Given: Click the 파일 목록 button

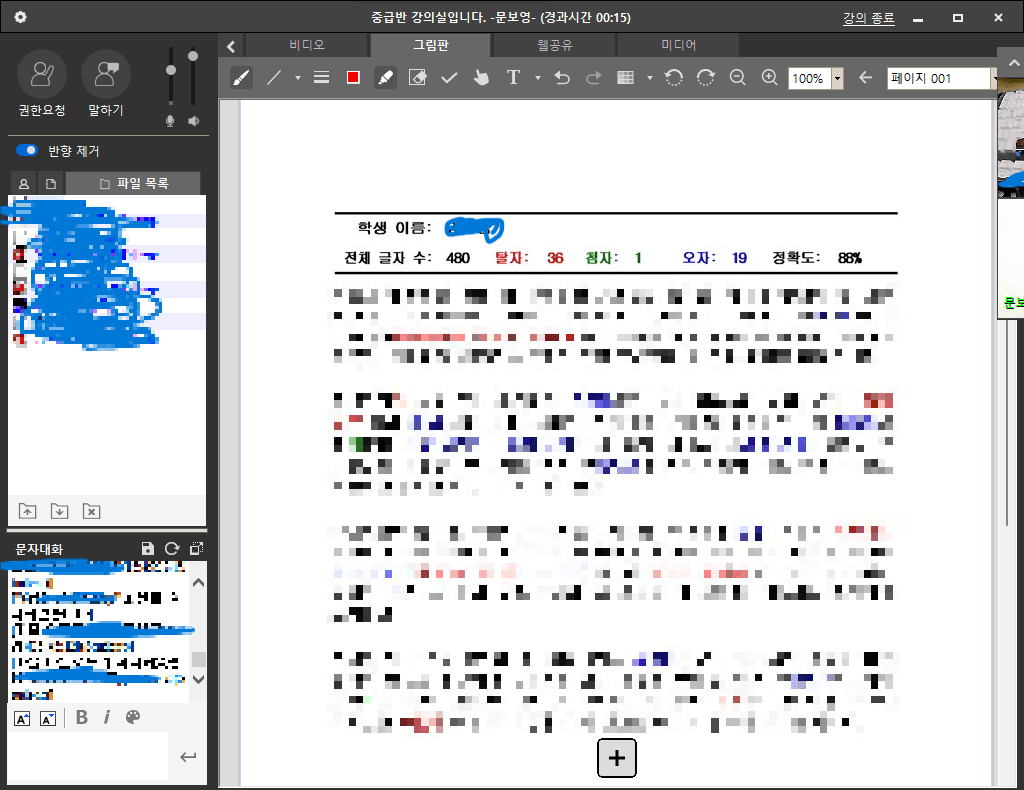Looking at the screenshot, I should click(133, 183).
